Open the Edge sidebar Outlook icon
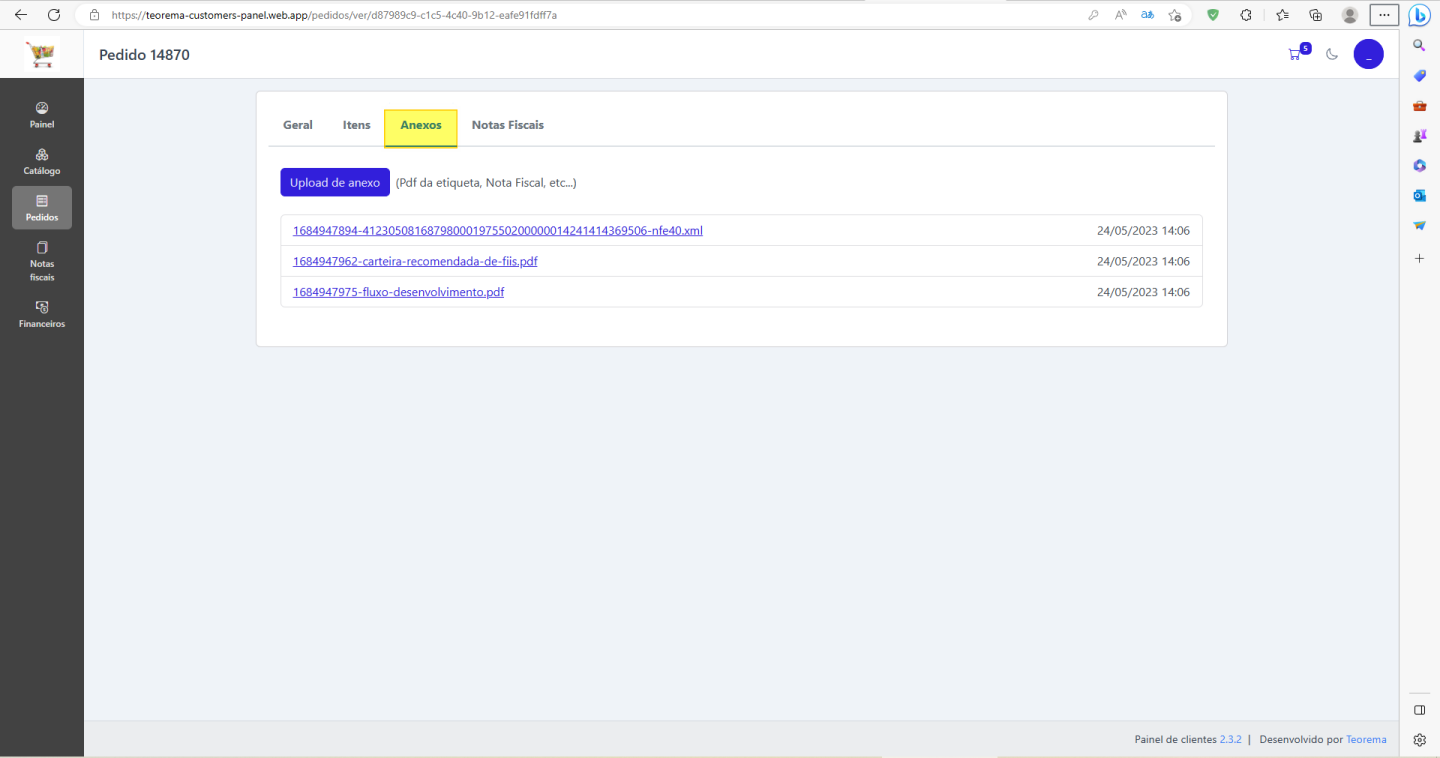1440x758 pixels. [x=1419, y=195]
